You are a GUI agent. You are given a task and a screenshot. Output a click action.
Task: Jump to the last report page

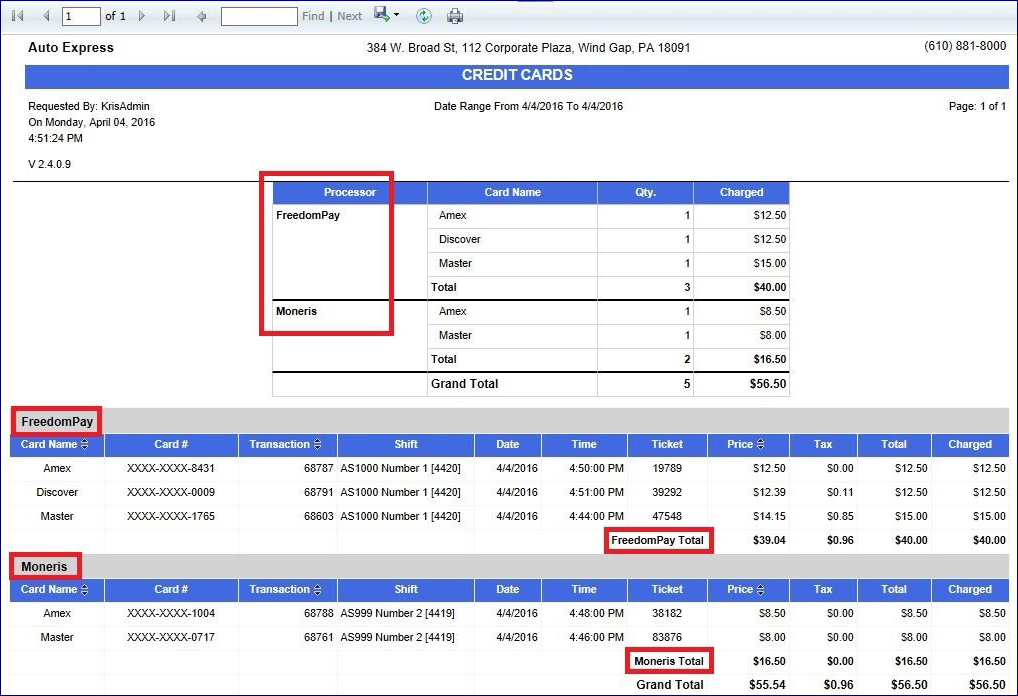pyautogui.click(x=169, y=16)
